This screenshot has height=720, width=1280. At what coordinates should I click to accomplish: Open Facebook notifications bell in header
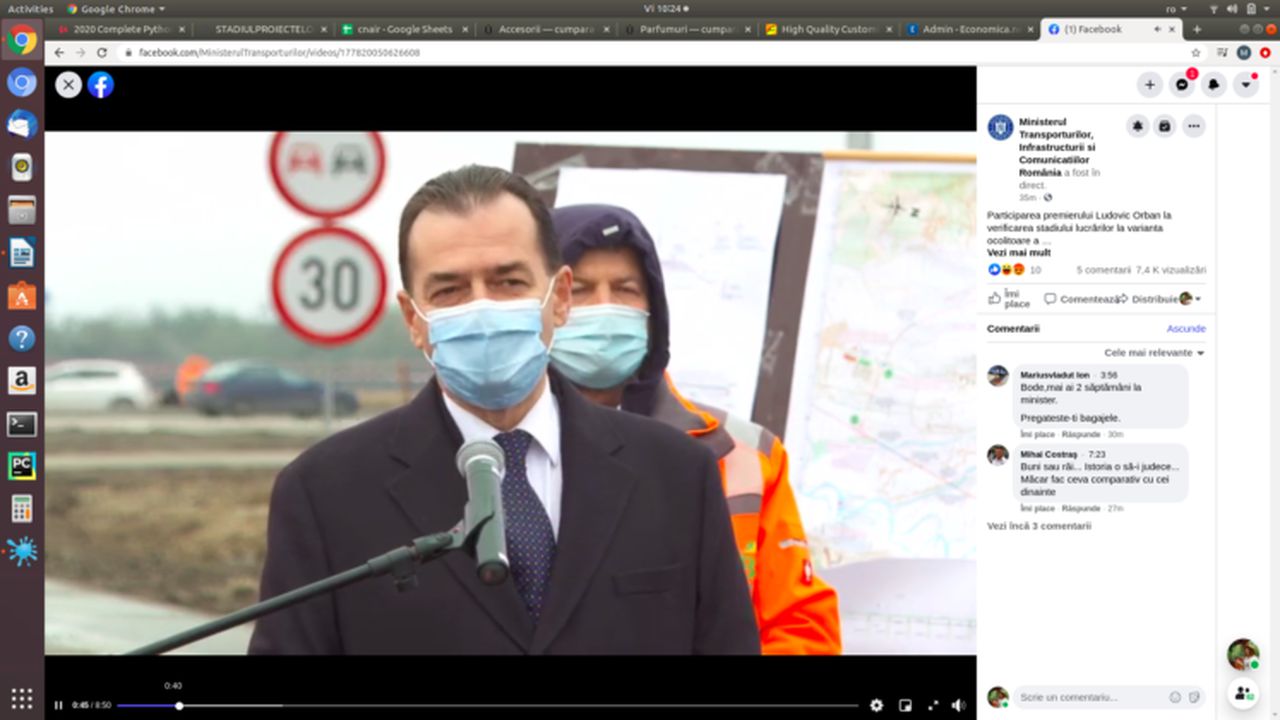1214,85
